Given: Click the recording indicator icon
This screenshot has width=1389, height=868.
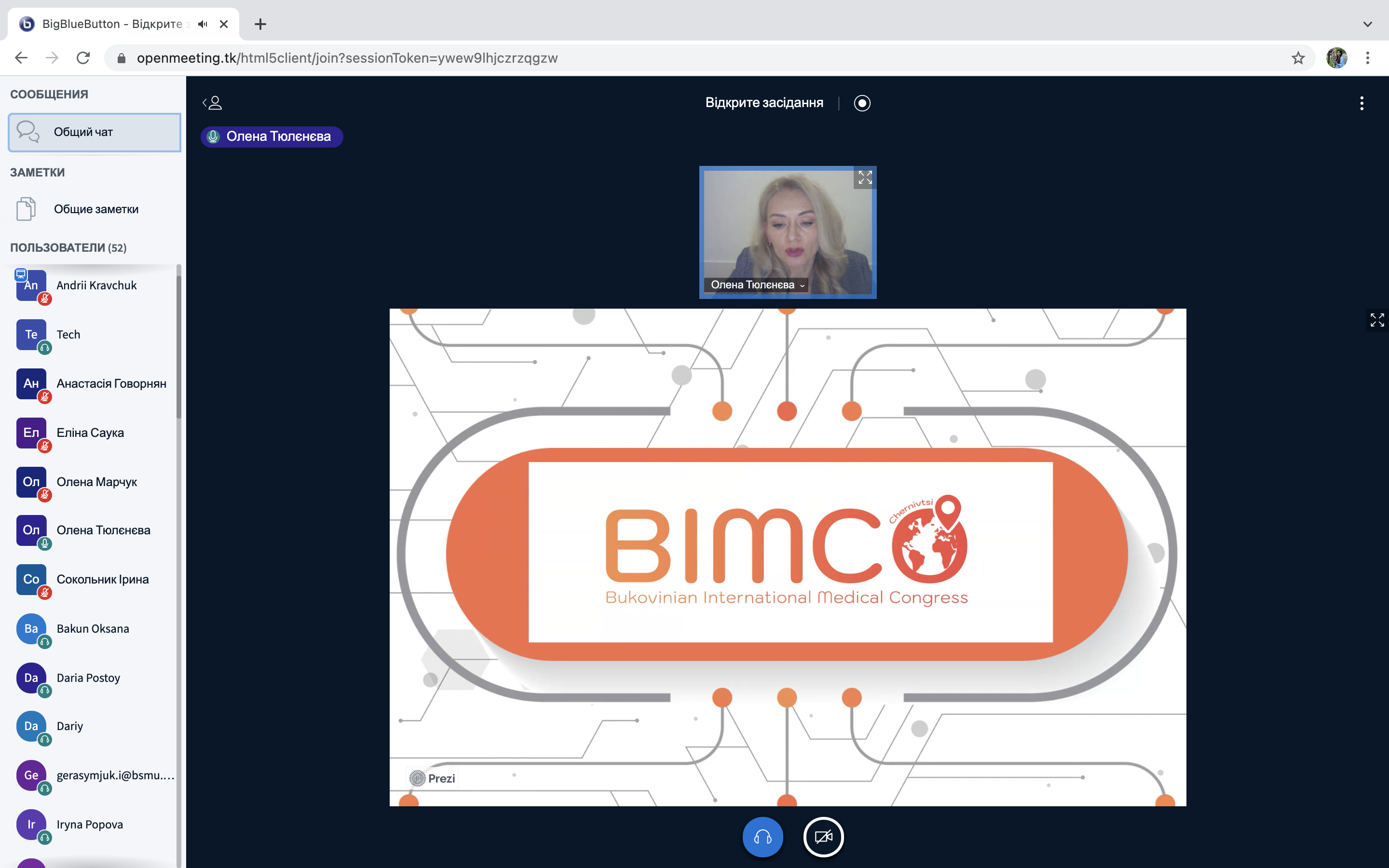Looking at the screenshot, I should (861, 103).
